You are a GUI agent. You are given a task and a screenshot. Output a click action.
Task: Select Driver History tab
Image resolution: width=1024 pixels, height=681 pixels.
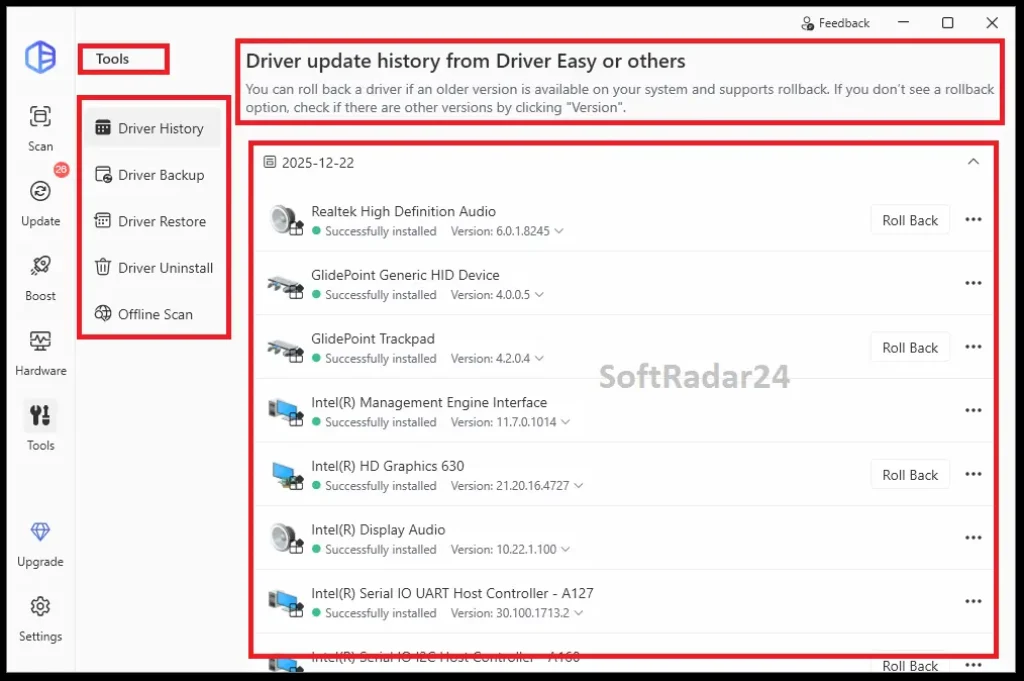pyautogui.click(x=152, y=128)
